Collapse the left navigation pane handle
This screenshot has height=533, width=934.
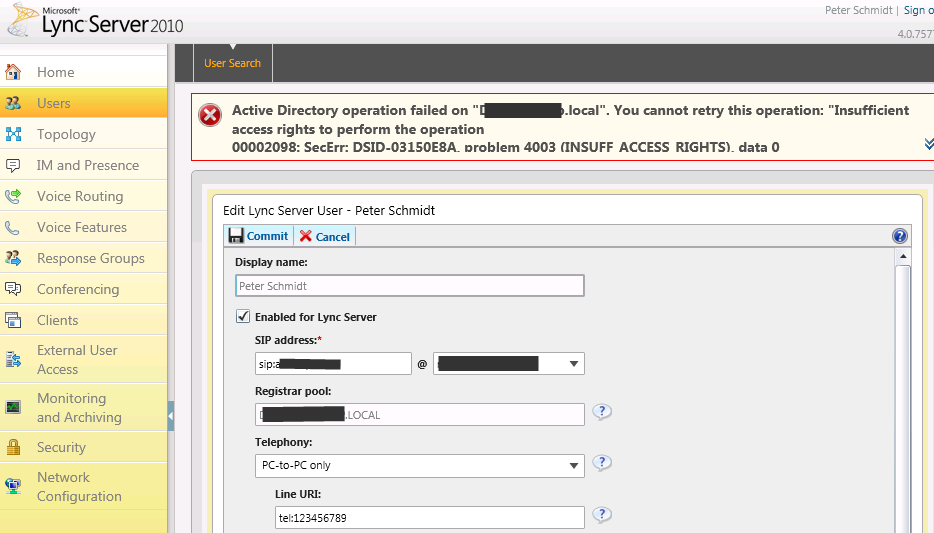(x=171, y=416)
